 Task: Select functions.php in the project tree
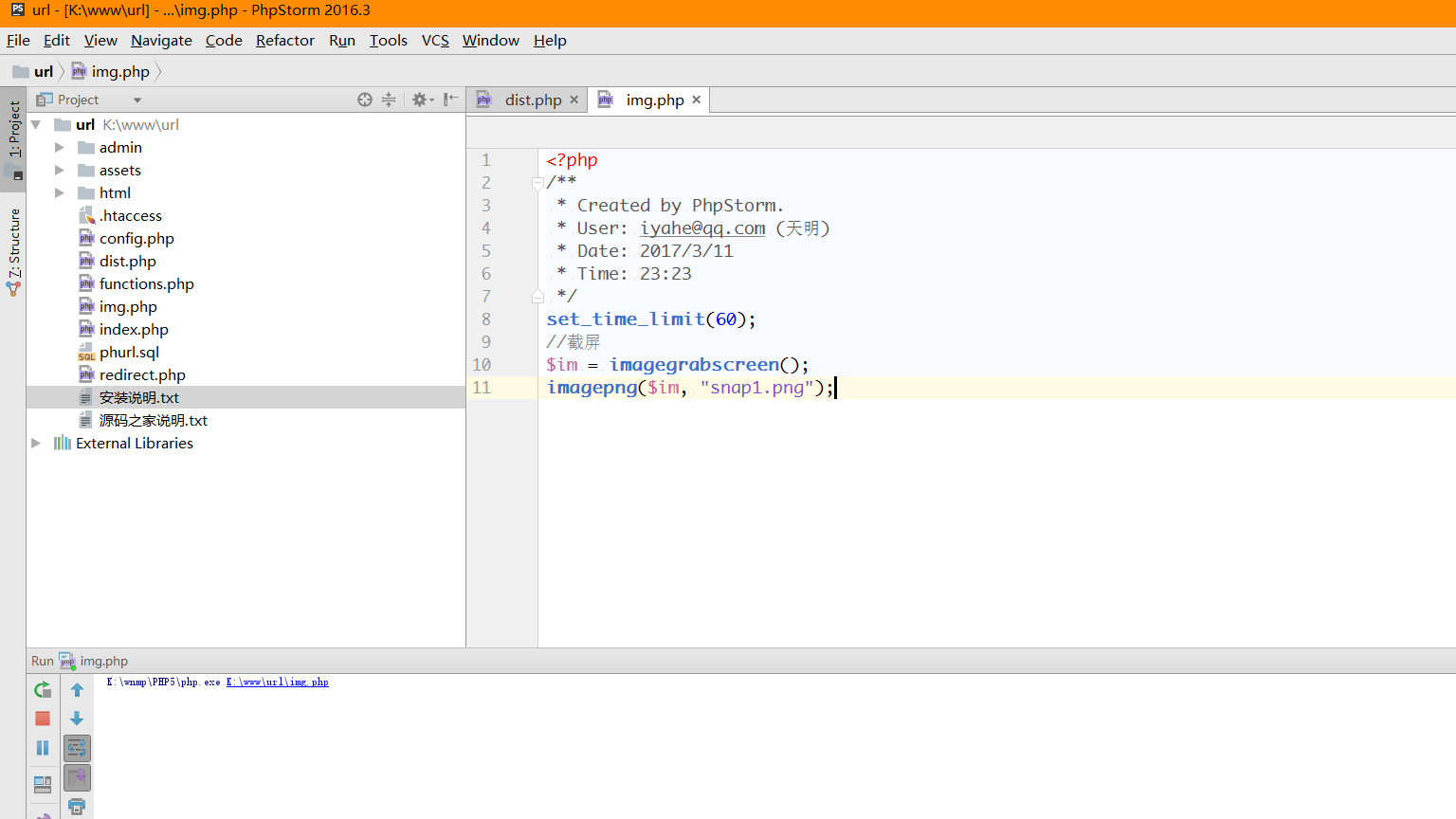click(x=147, y=283)
